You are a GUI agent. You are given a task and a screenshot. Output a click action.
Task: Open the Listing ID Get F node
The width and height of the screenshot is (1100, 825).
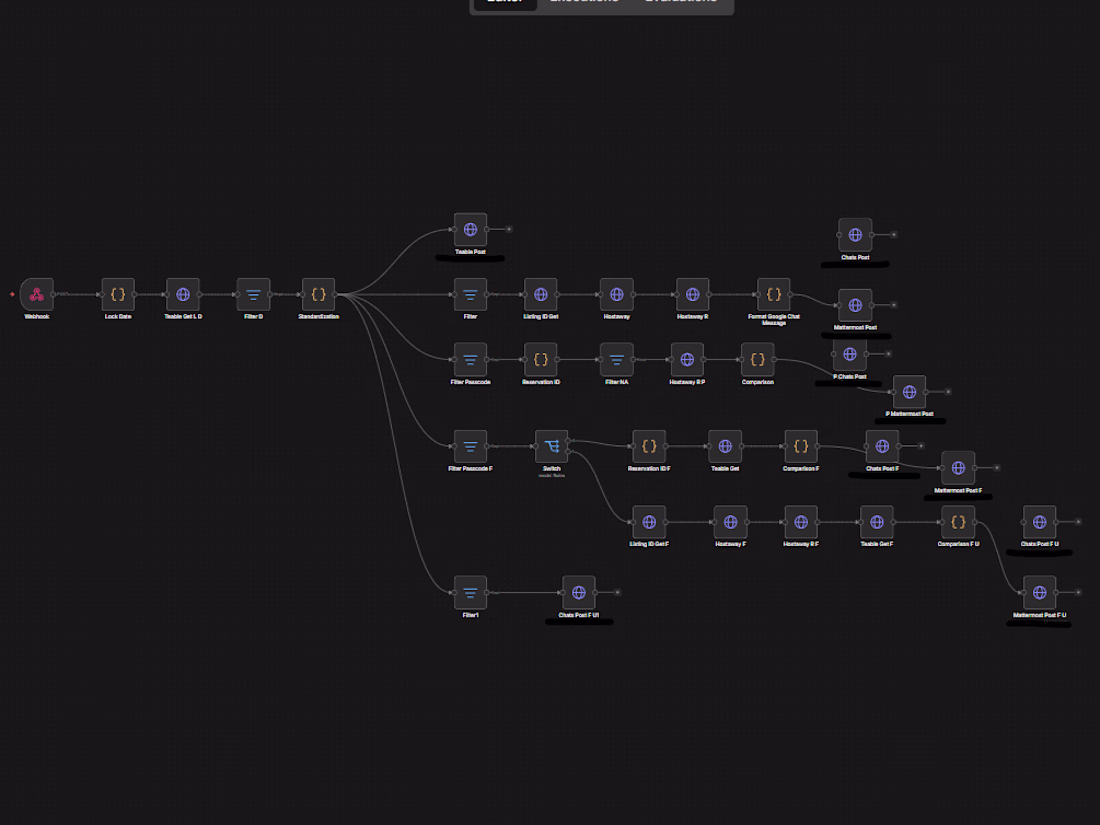649,522
